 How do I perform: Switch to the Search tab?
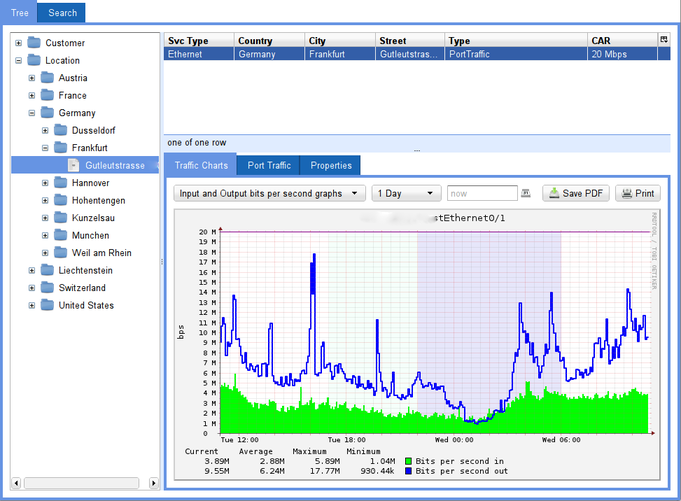(x=62, y=13)
